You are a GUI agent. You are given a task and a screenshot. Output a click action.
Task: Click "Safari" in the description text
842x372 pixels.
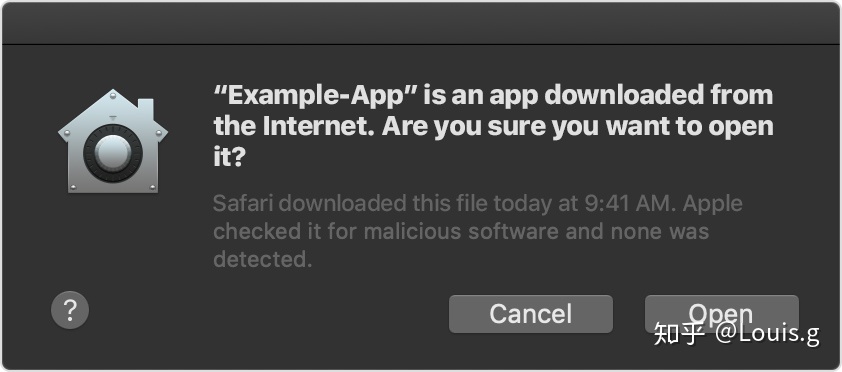[x=243, y=203]
